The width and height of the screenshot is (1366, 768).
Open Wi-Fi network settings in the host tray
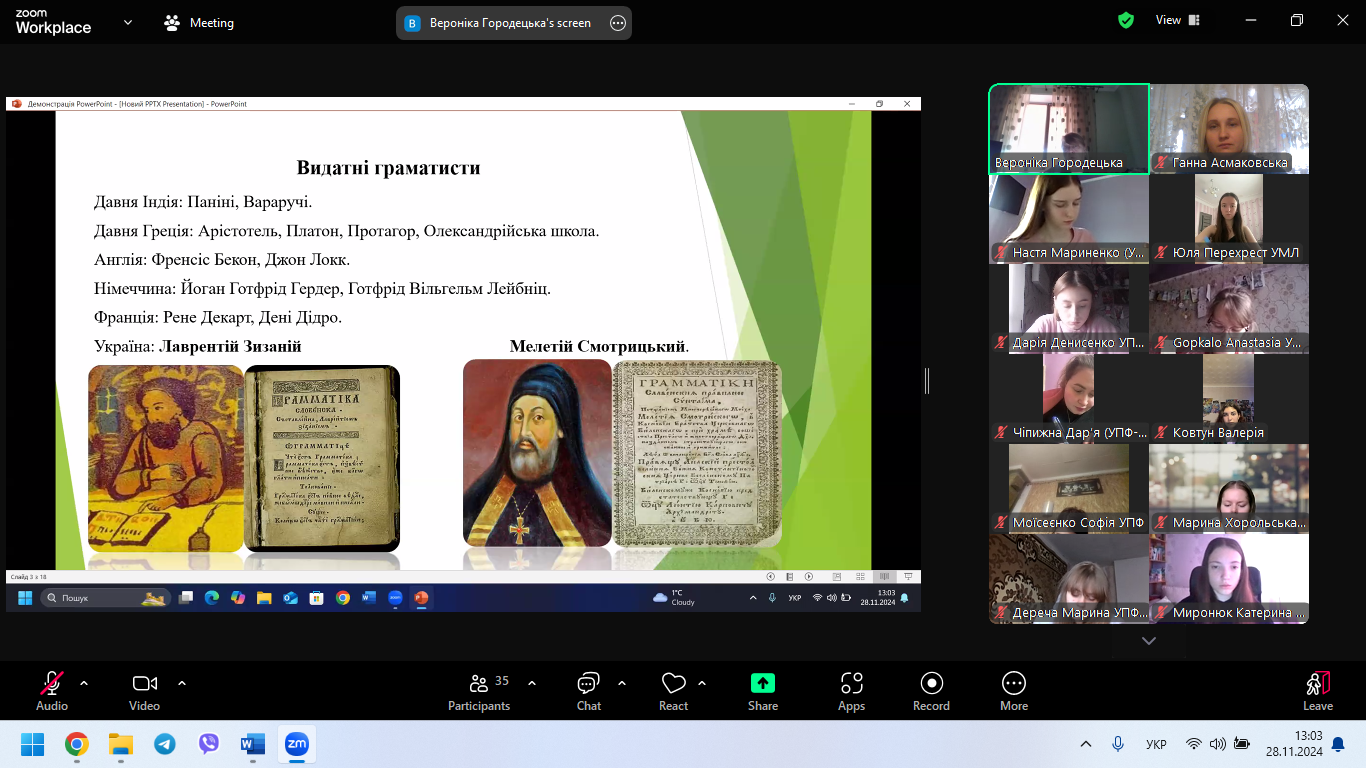pos(1193,744)
